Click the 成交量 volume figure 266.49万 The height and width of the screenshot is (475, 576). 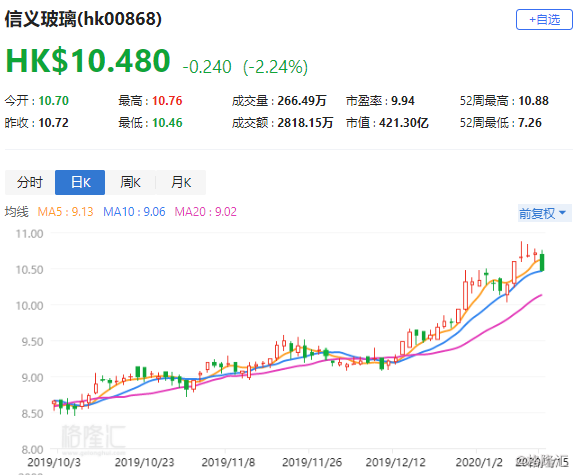pos(302,101)
